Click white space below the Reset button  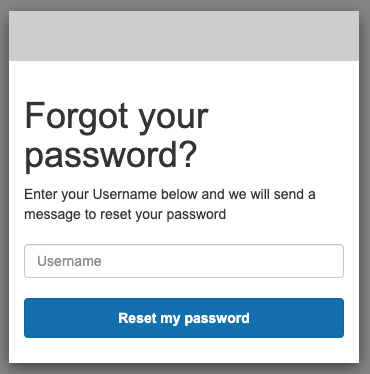click(184, 350)
